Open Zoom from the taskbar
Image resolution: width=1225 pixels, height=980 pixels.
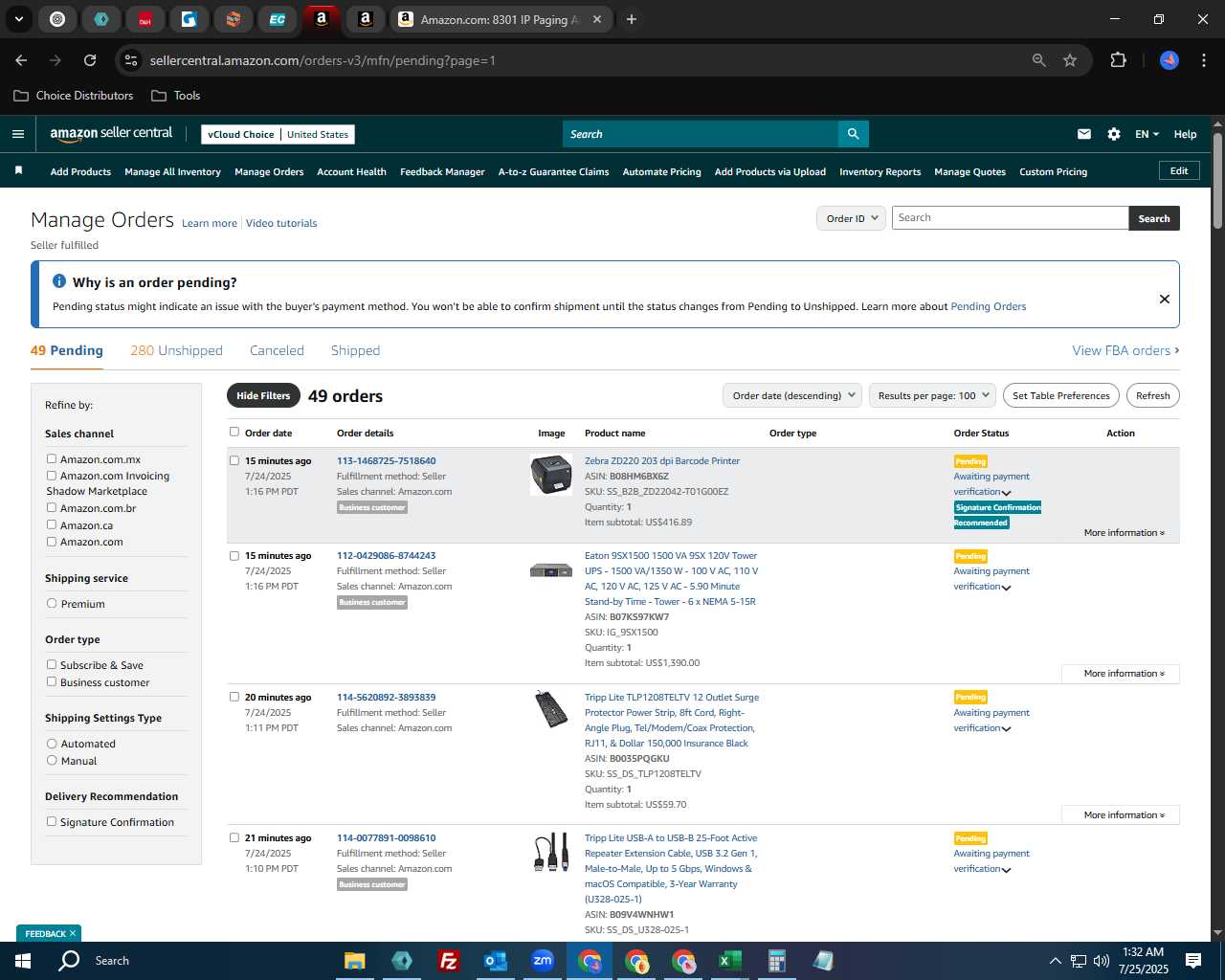(543, 961)
